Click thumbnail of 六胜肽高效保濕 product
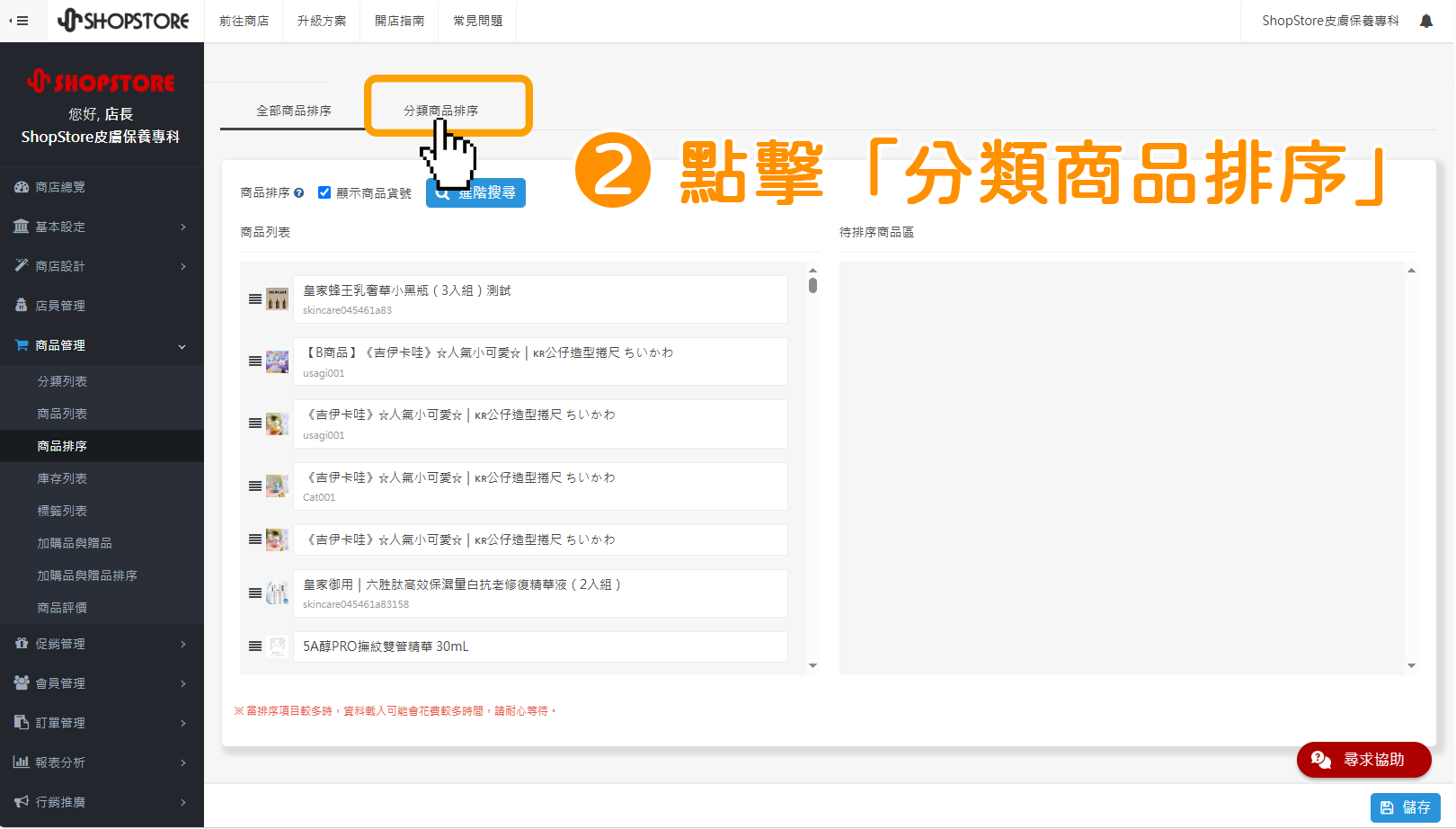This screenshot has width=1456, height=829. coord(278,593)
